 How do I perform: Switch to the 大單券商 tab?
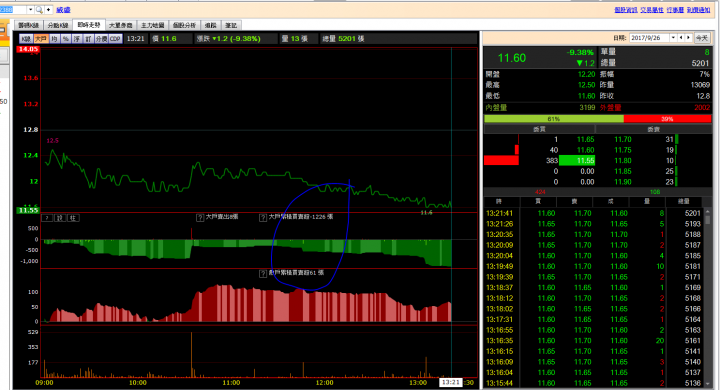(121, 25)
